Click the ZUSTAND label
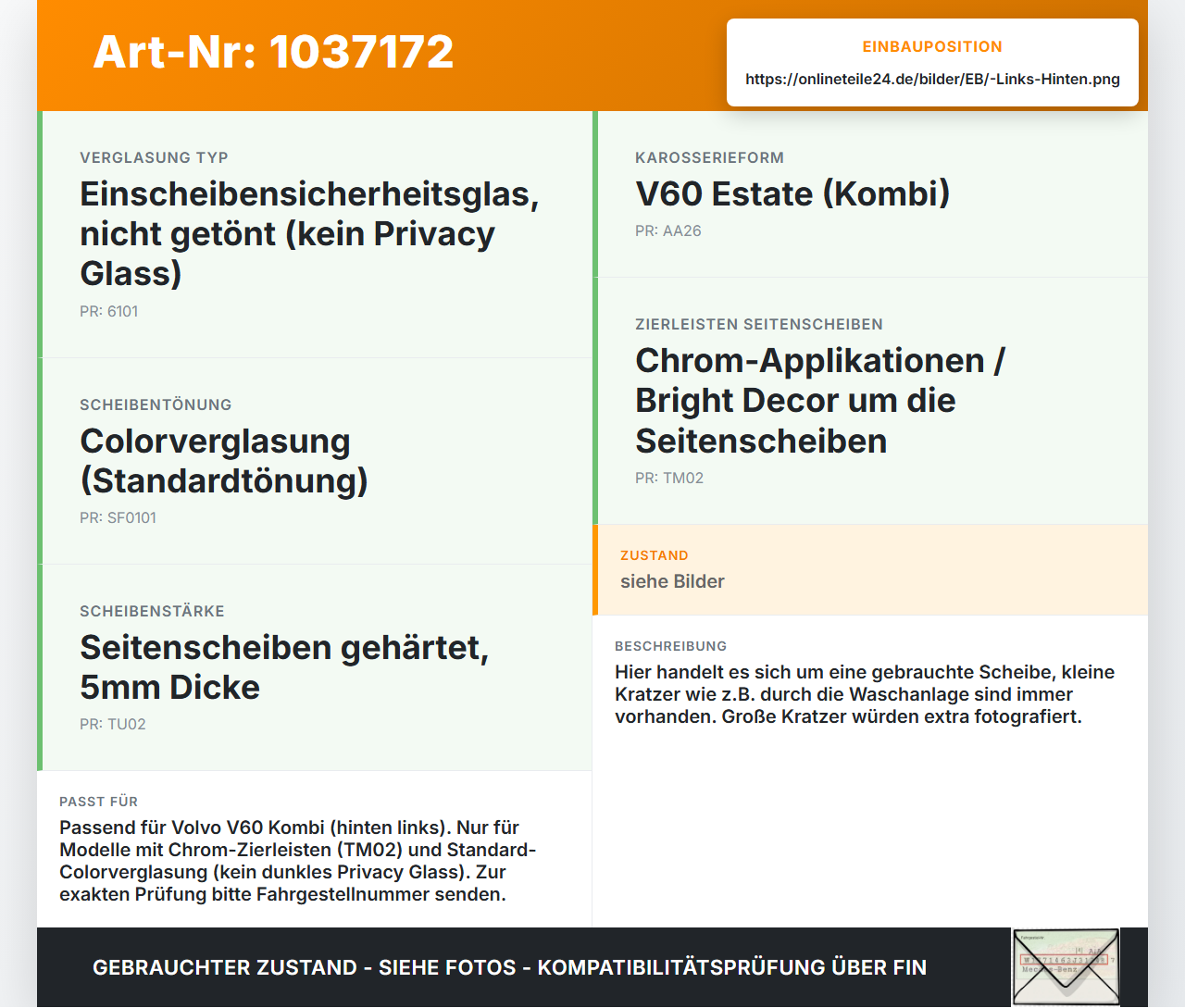1185x1008 pixels. click(654, 555)
